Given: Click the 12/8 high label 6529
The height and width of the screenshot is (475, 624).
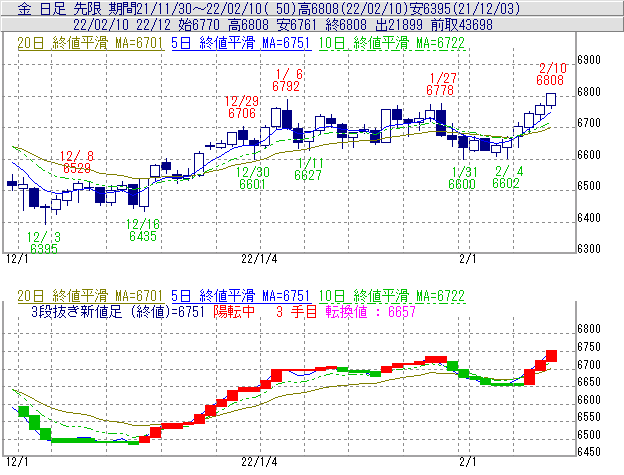Looking at the screenshot, I should pyautogui.click(x=77, y=168).
